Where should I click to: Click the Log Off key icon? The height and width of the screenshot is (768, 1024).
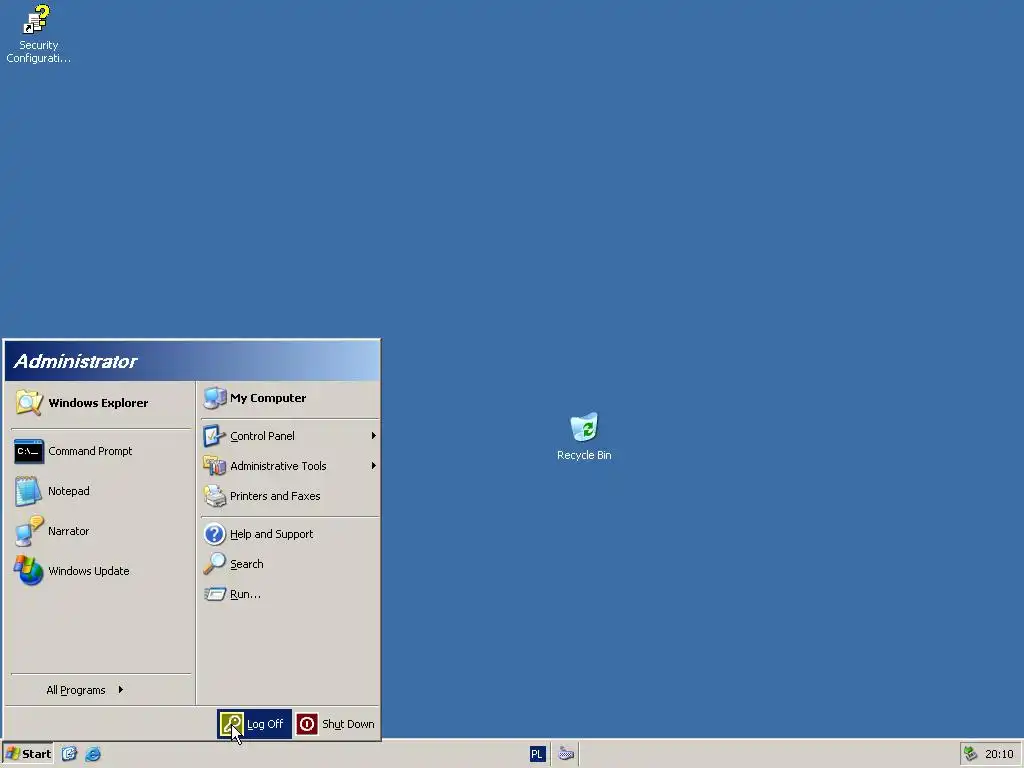231,724
